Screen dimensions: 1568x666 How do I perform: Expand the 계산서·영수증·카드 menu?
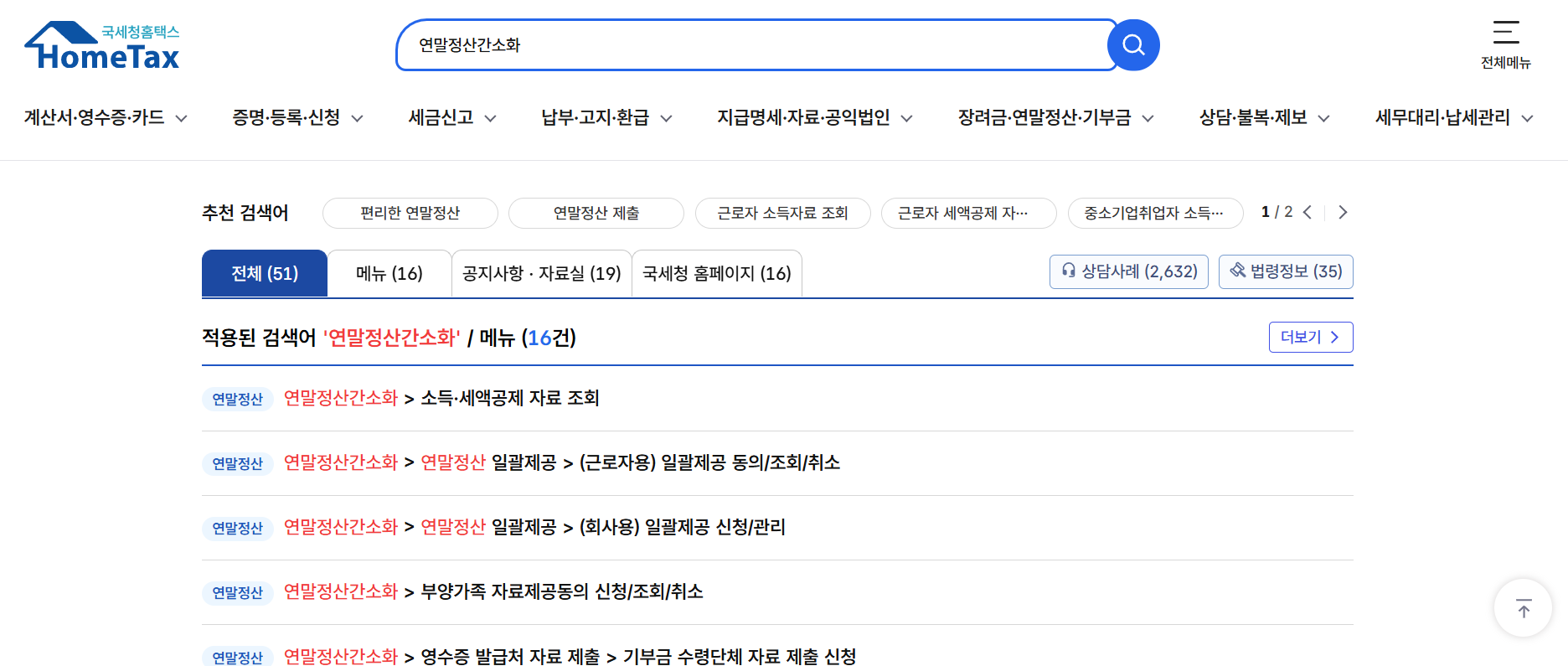tap(106, 118)
